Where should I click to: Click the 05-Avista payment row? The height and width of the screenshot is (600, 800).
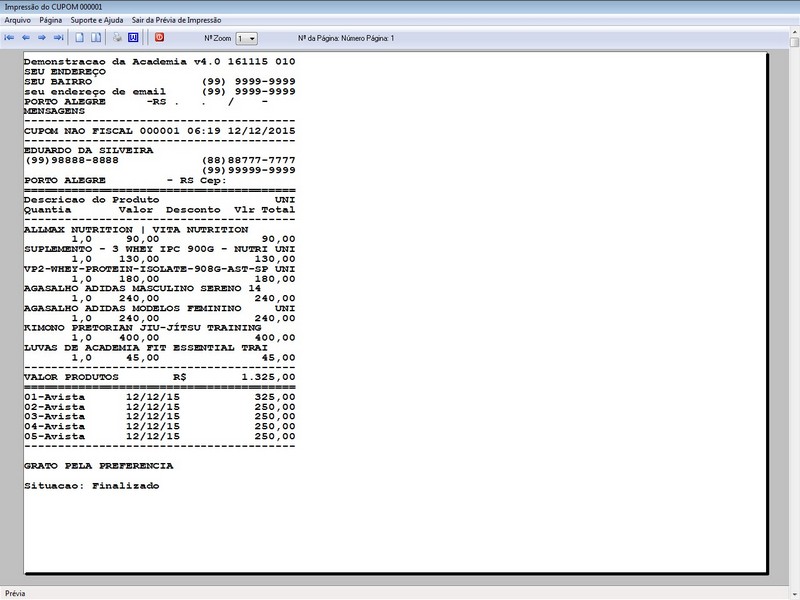[160, 437]
